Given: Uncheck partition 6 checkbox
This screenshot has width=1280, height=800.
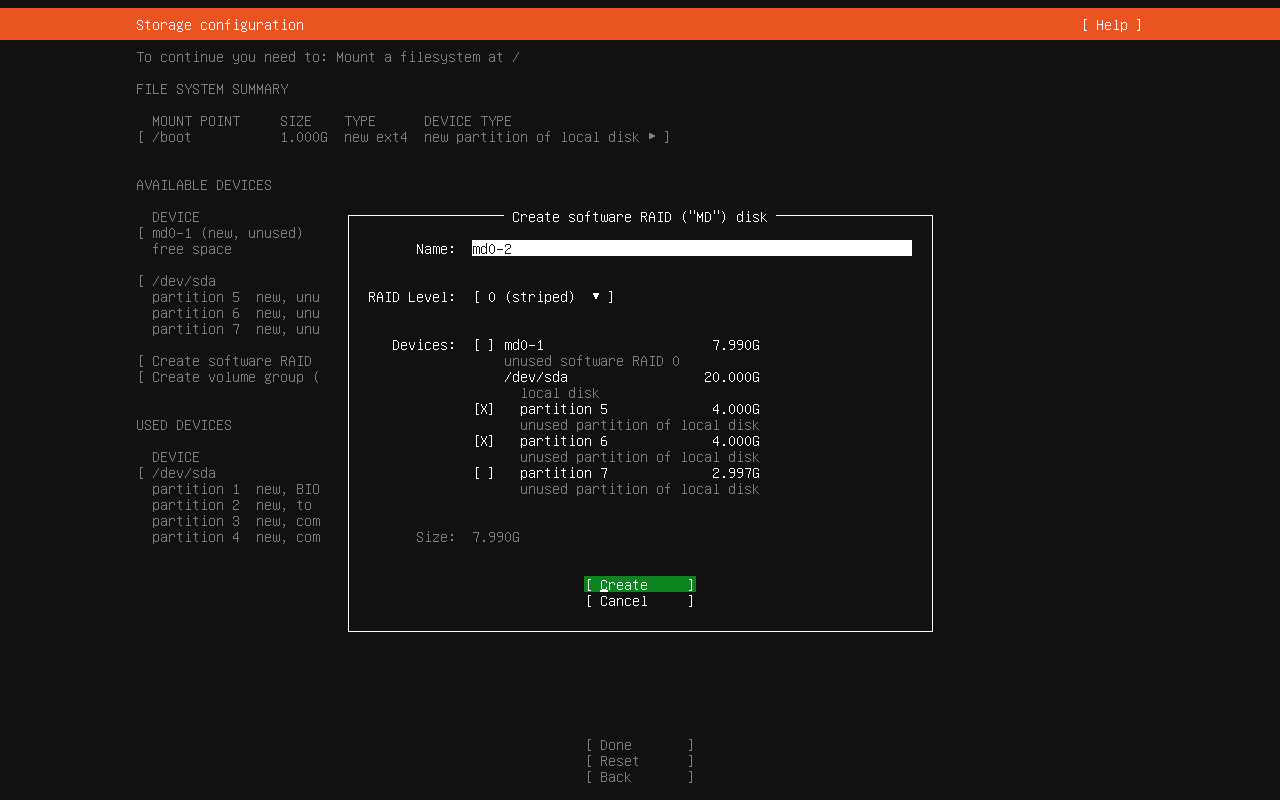Looking at the screenshot, I should (484, 441).
